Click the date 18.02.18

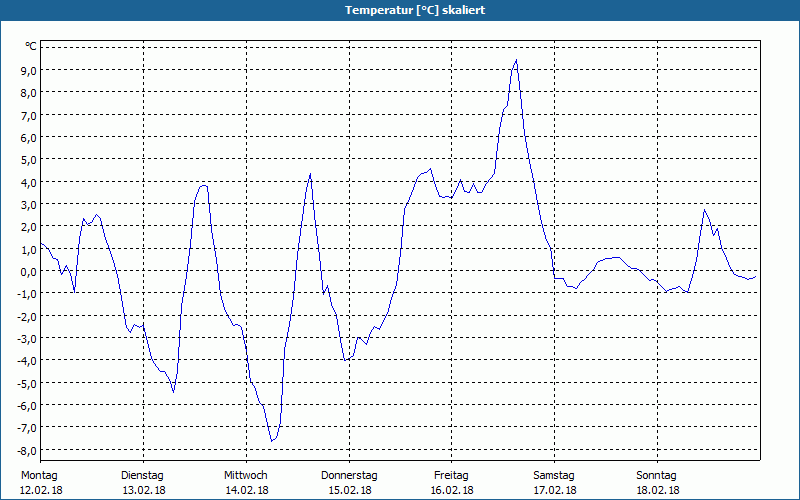tap(658, 490)
